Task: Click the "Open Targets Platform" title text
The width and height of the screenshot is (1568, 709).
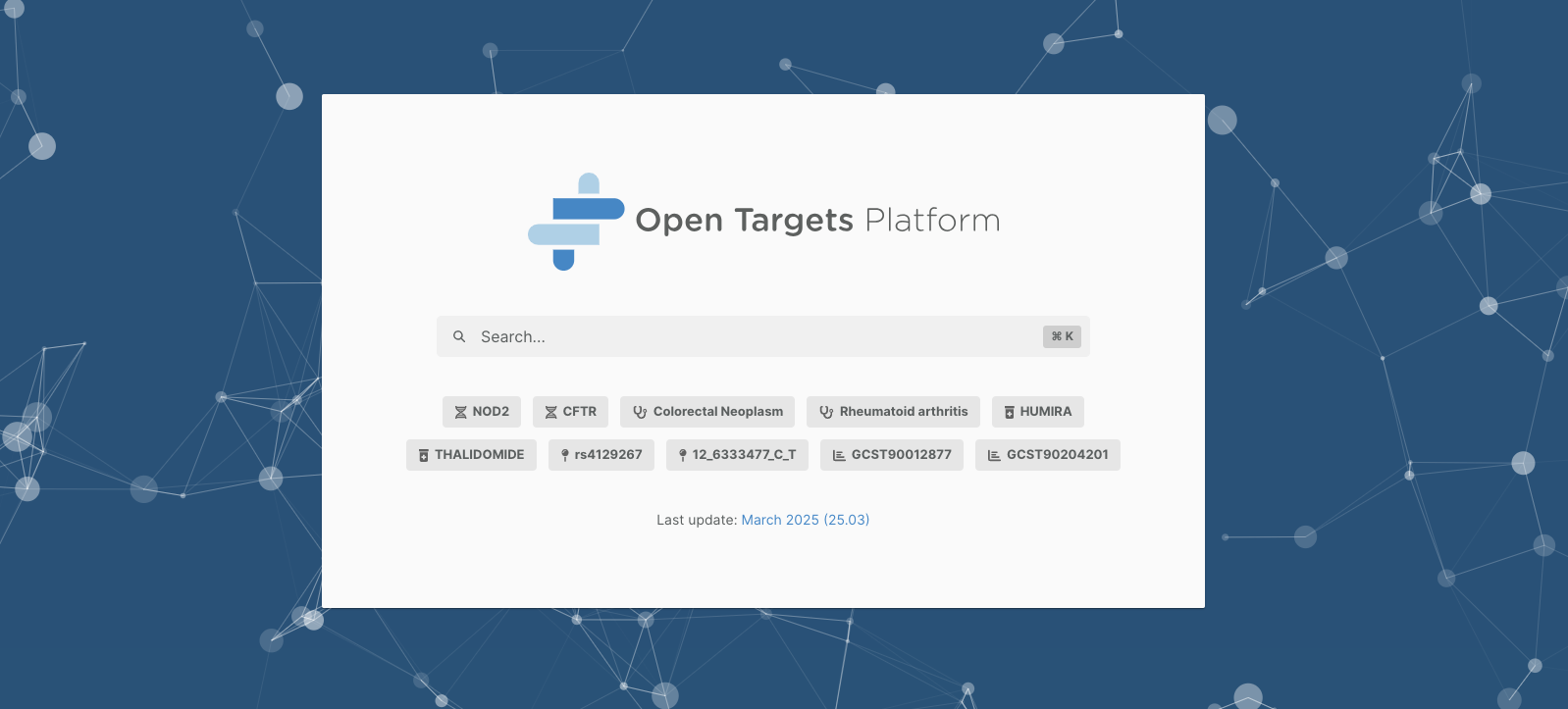Action: [x=817, y=220]
